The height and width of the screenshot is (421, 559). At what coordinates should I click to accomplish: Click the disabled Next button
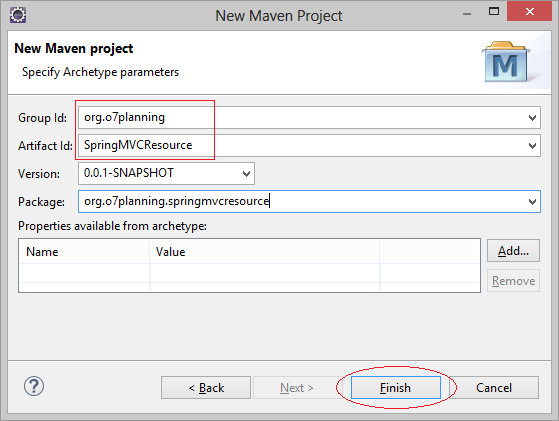click(297, 387)
